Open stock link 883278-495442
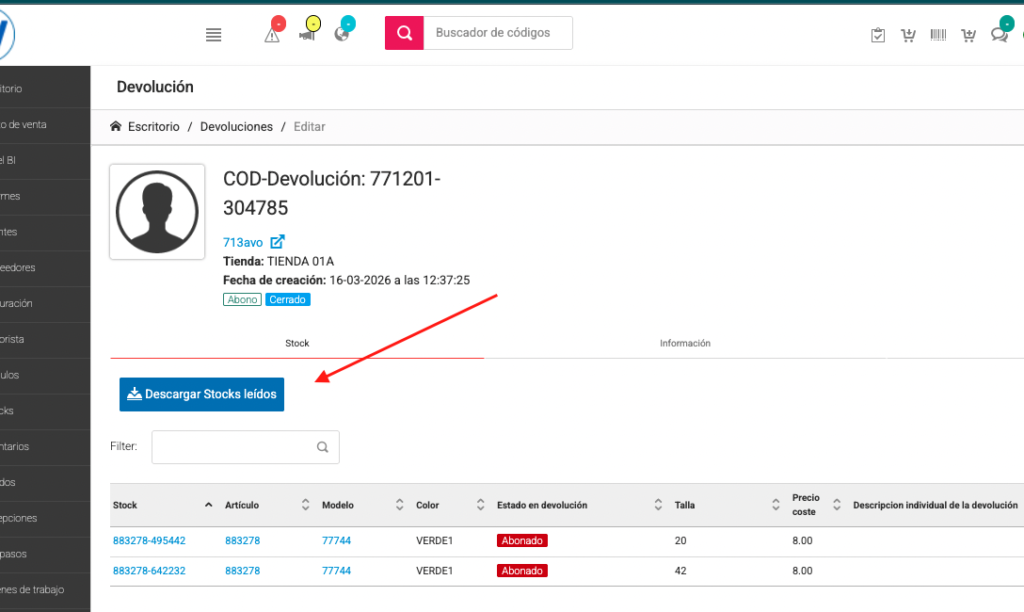The height and width of the screenshot is (612, 1024). coord(149,541)
